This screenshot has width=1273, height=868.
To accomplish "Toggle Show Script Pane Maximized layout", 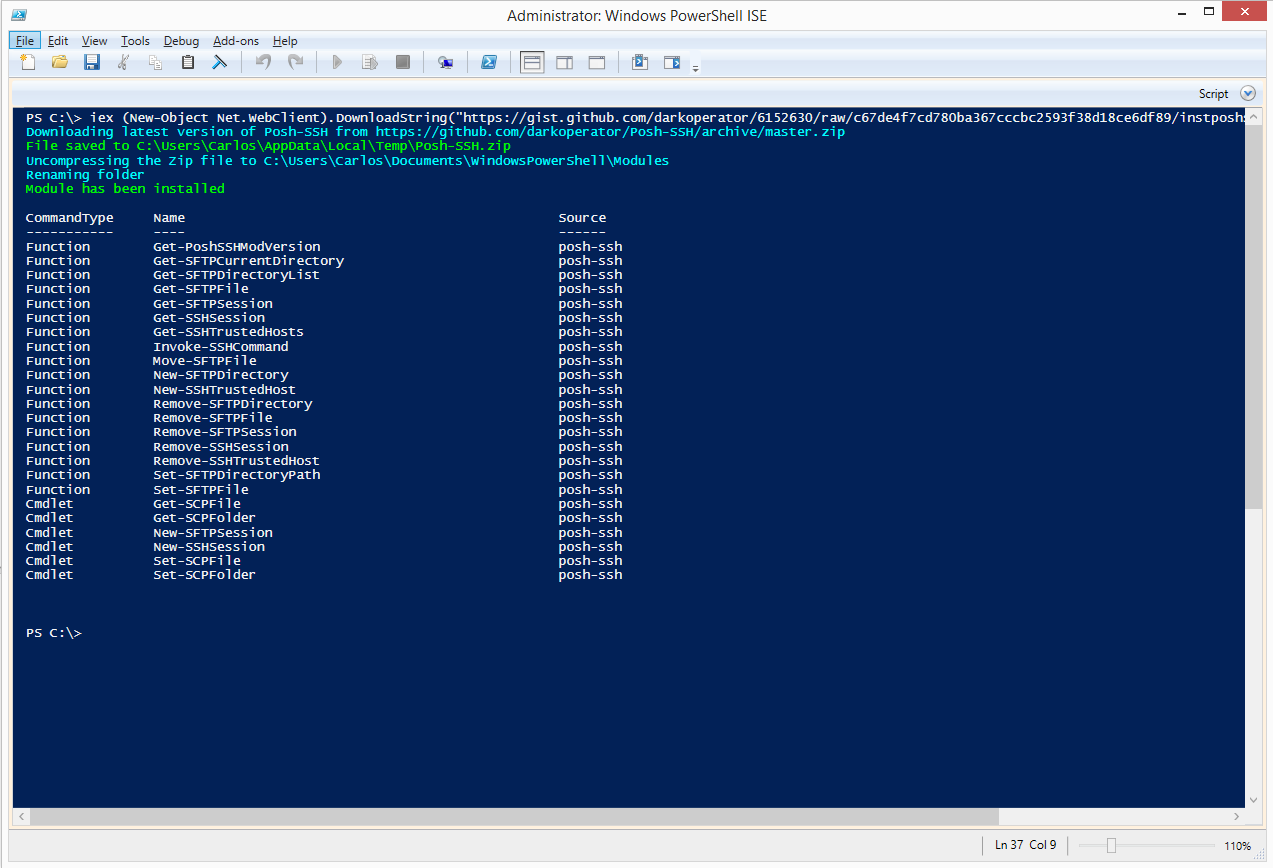I will 597,63.
